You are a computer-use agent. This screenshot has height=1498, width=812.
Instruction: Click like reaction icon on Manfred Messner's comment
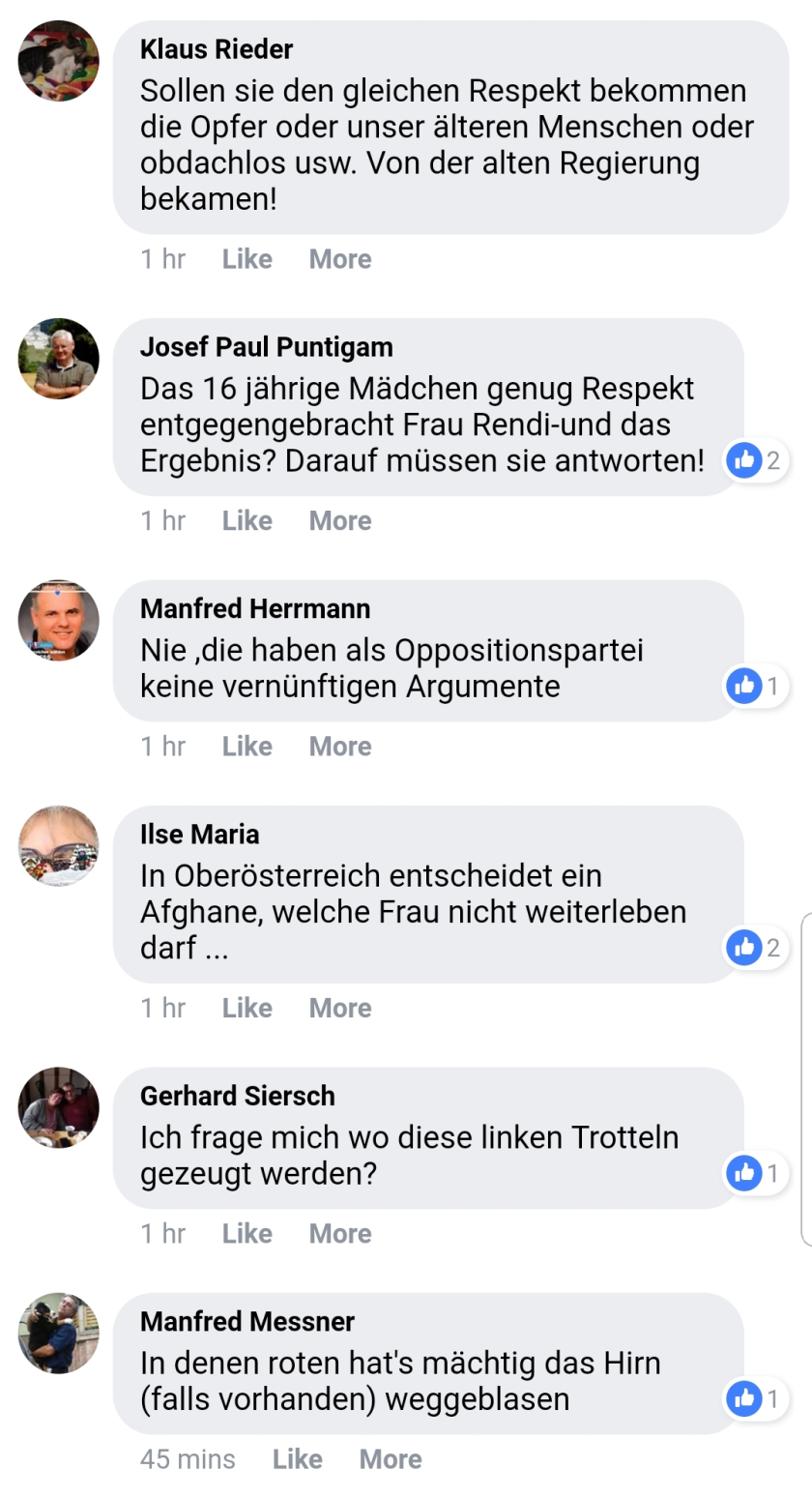743,1398
